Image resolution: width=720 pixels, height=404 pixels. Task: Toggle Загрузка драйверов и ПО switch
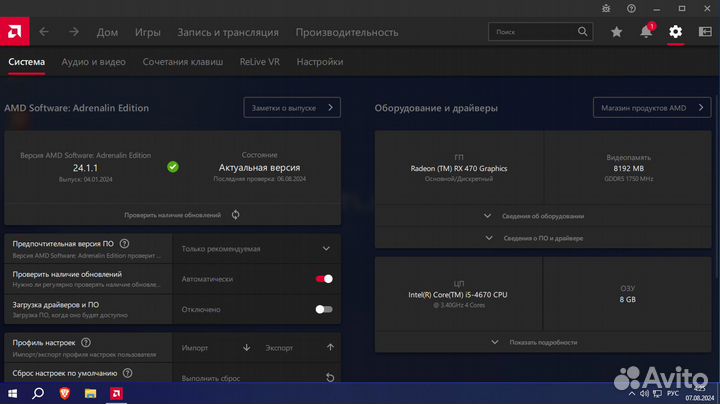coord(324,309)
